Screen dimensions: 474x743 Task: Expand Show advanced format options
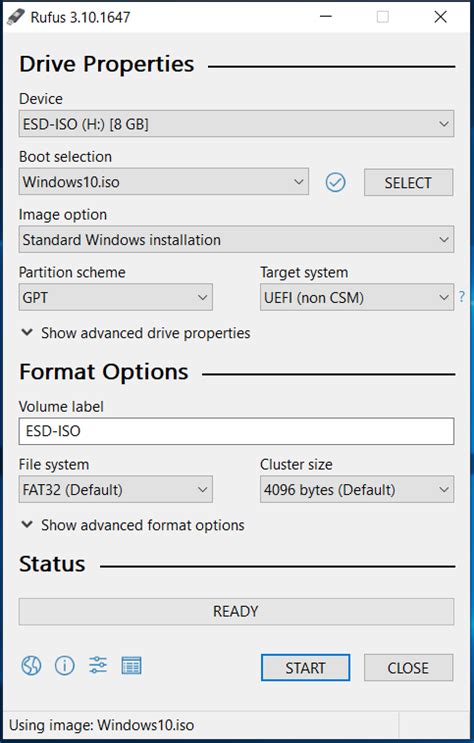pyautogui.click(x=133, y=525)
